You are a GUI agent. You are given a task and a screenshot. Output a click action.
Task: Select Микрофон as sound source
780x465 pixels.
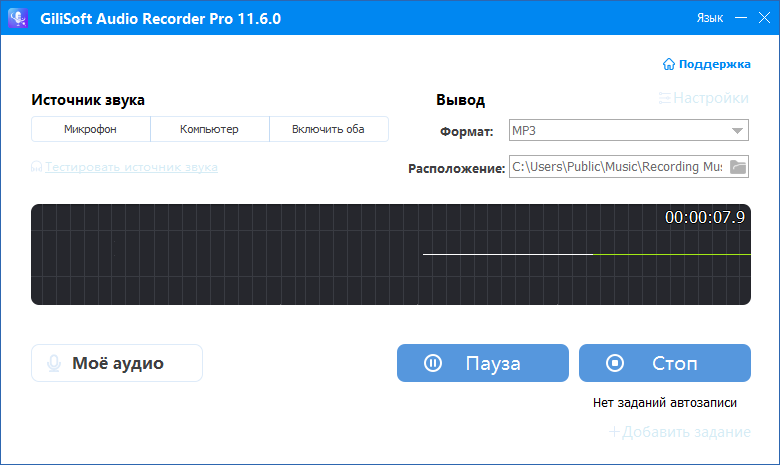click(x=91, y=129)
